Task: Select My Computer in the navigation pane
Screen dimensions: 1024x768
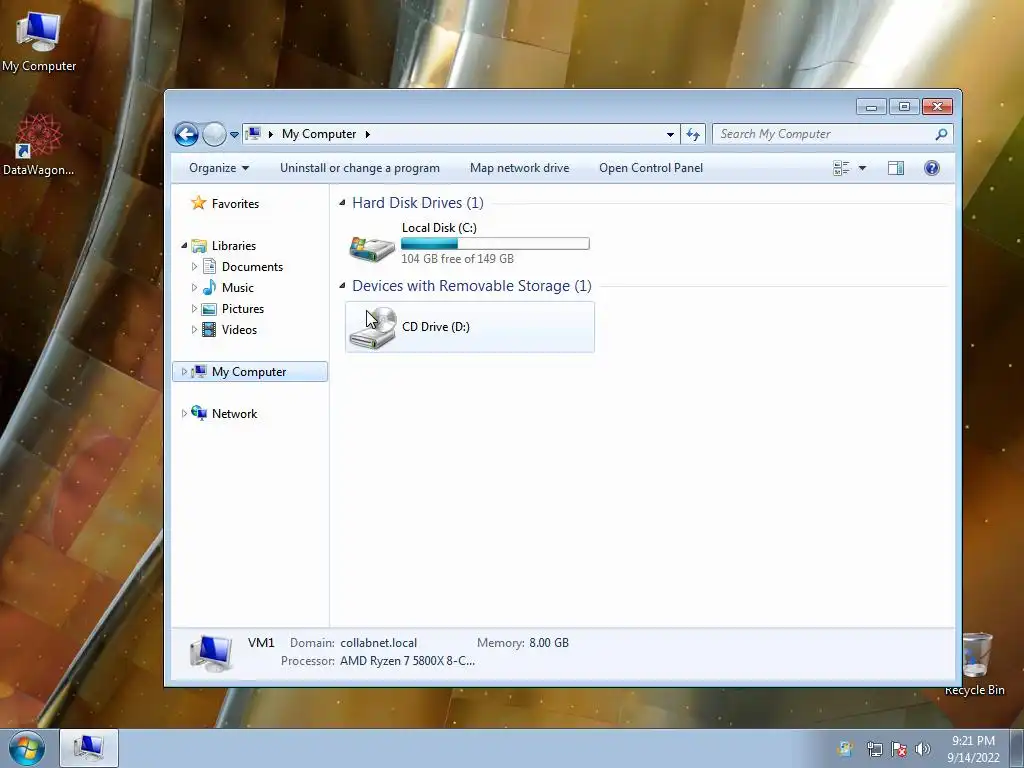Action: point(249,372)
